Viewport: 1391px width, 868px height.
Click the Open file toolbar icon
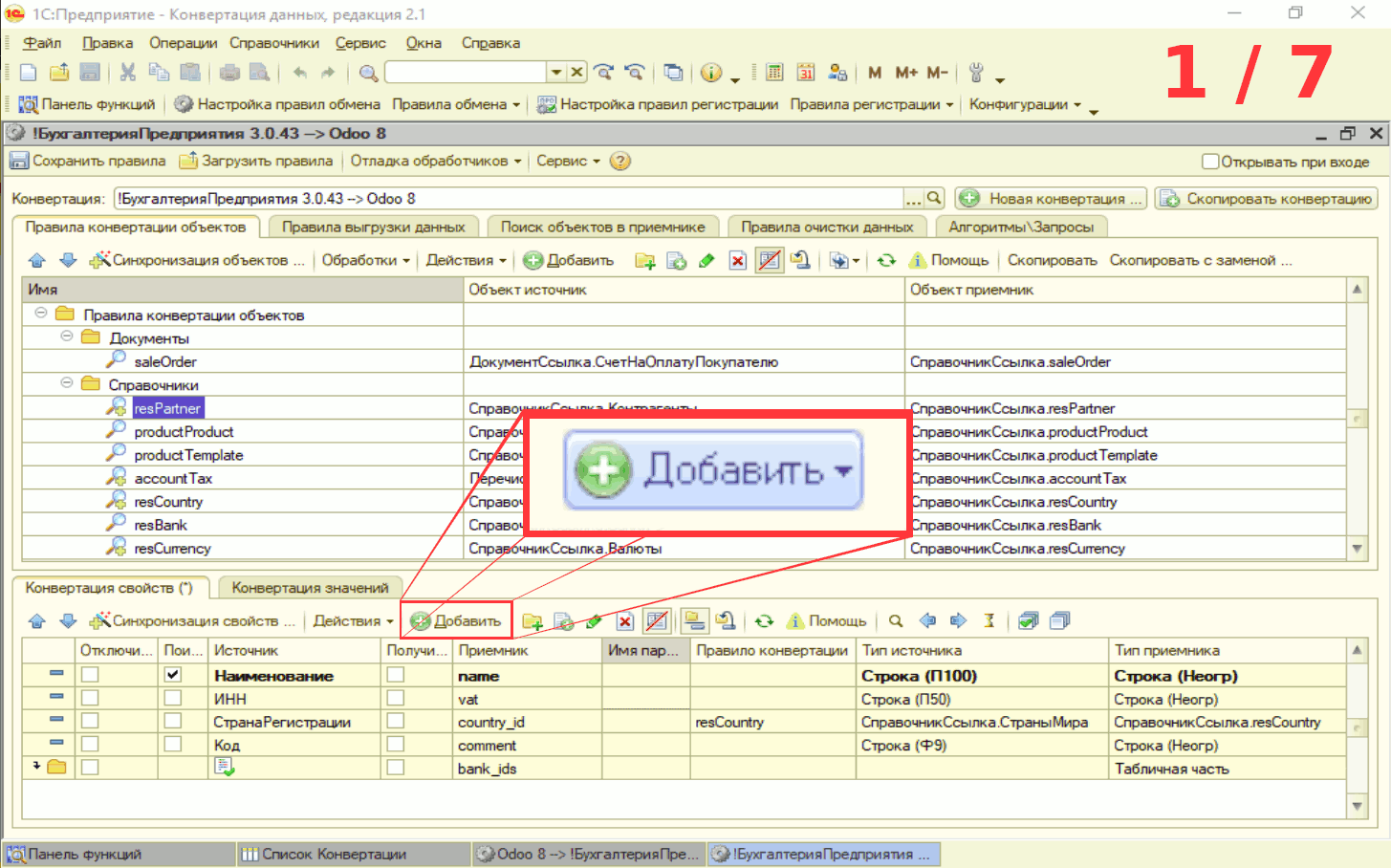point(59,73)
